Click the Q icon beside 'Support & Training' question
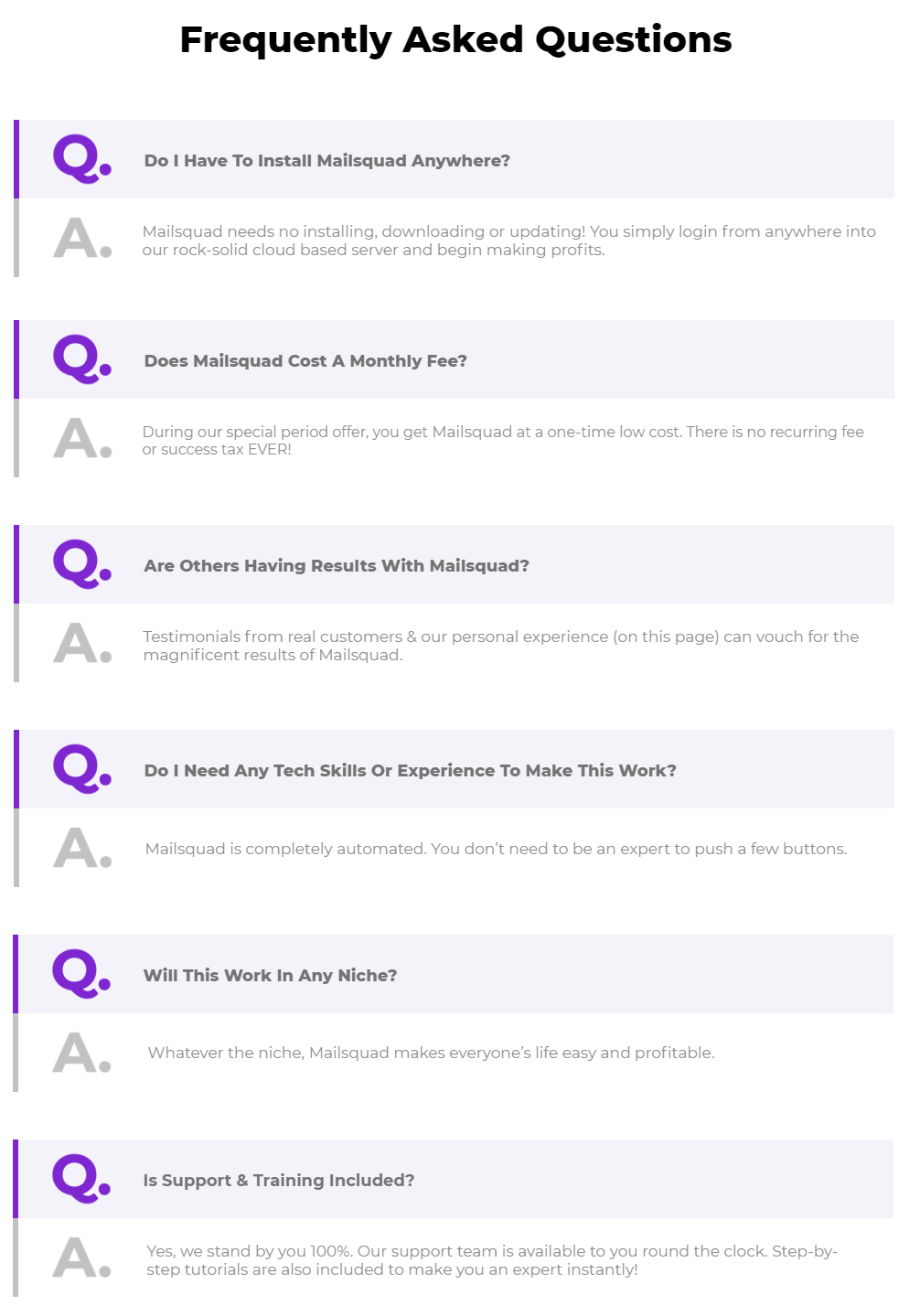Viewport: 909px width, 1316px height. tap(81, 1179)
